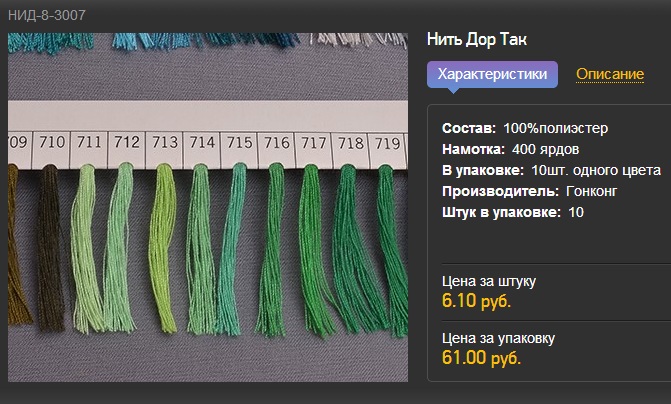
Task: Click the price 6.10 руб.
Action: pos(476,300)
